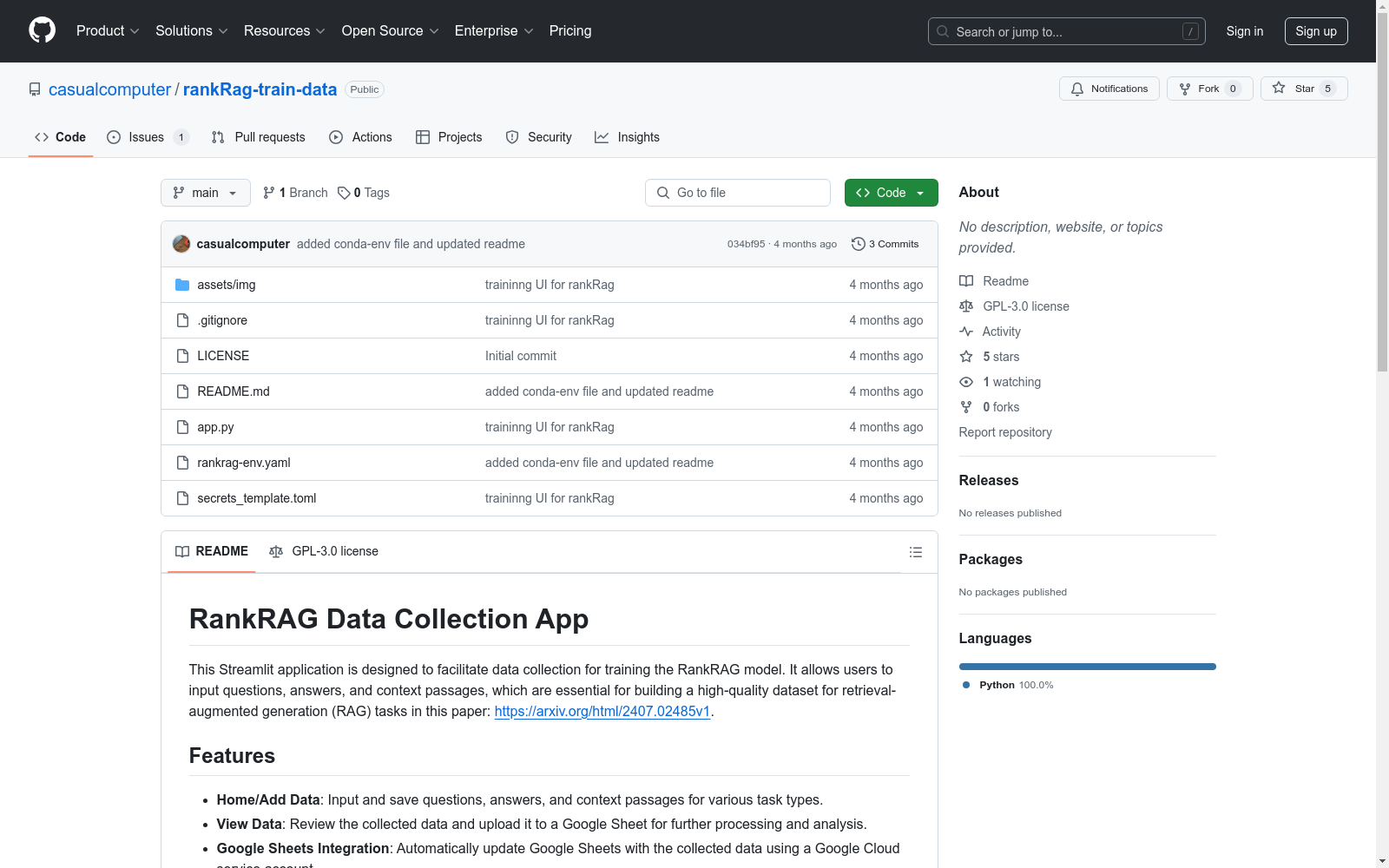Click the Go to file search field
Viewport: 1389px width, 868px height.
point(738,193)
